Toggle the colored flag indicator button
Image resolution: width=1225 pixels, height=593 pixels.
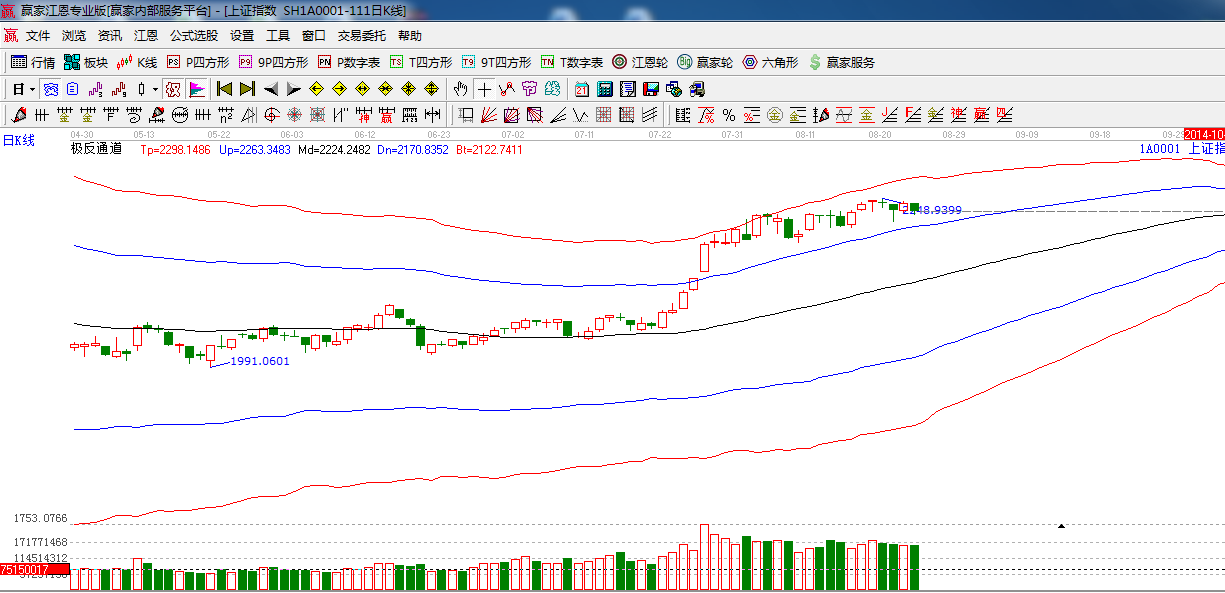click(x=196, y=89)
